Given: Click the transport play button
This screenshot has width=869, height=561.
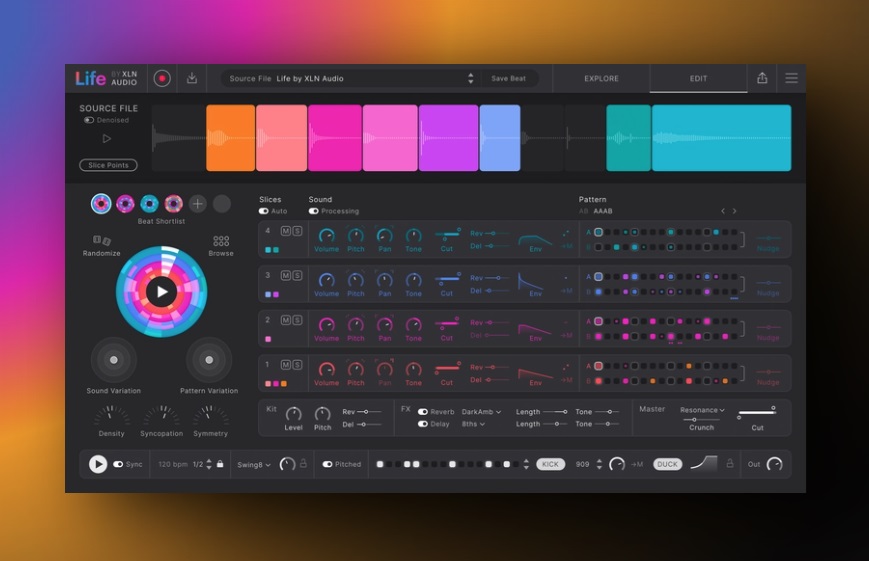Looking at the screenshot, I should pyautogui.click(x=98, y=464).
